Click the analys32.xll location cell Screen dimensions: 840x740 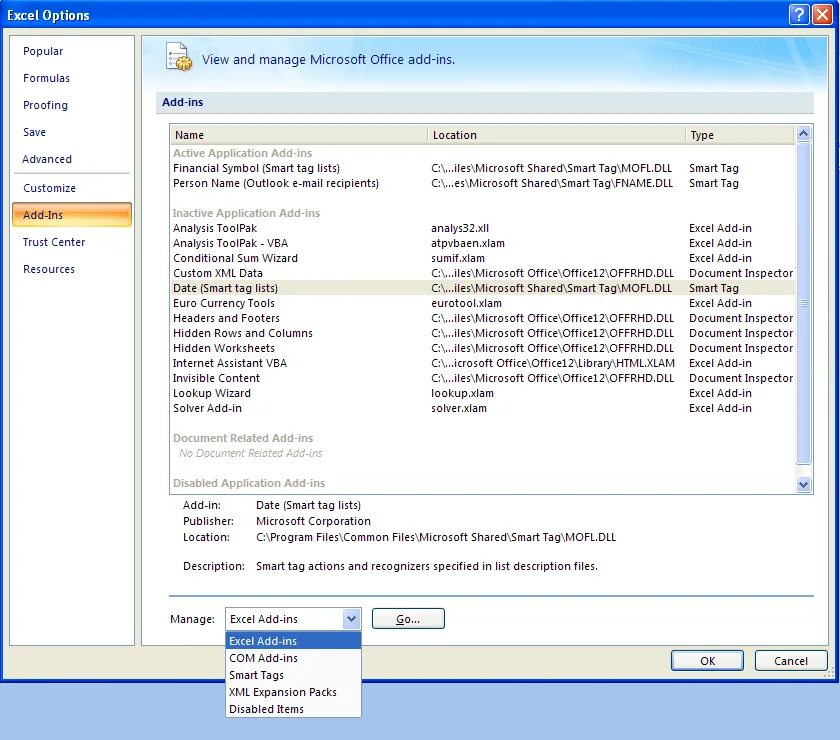click(460, 228)
